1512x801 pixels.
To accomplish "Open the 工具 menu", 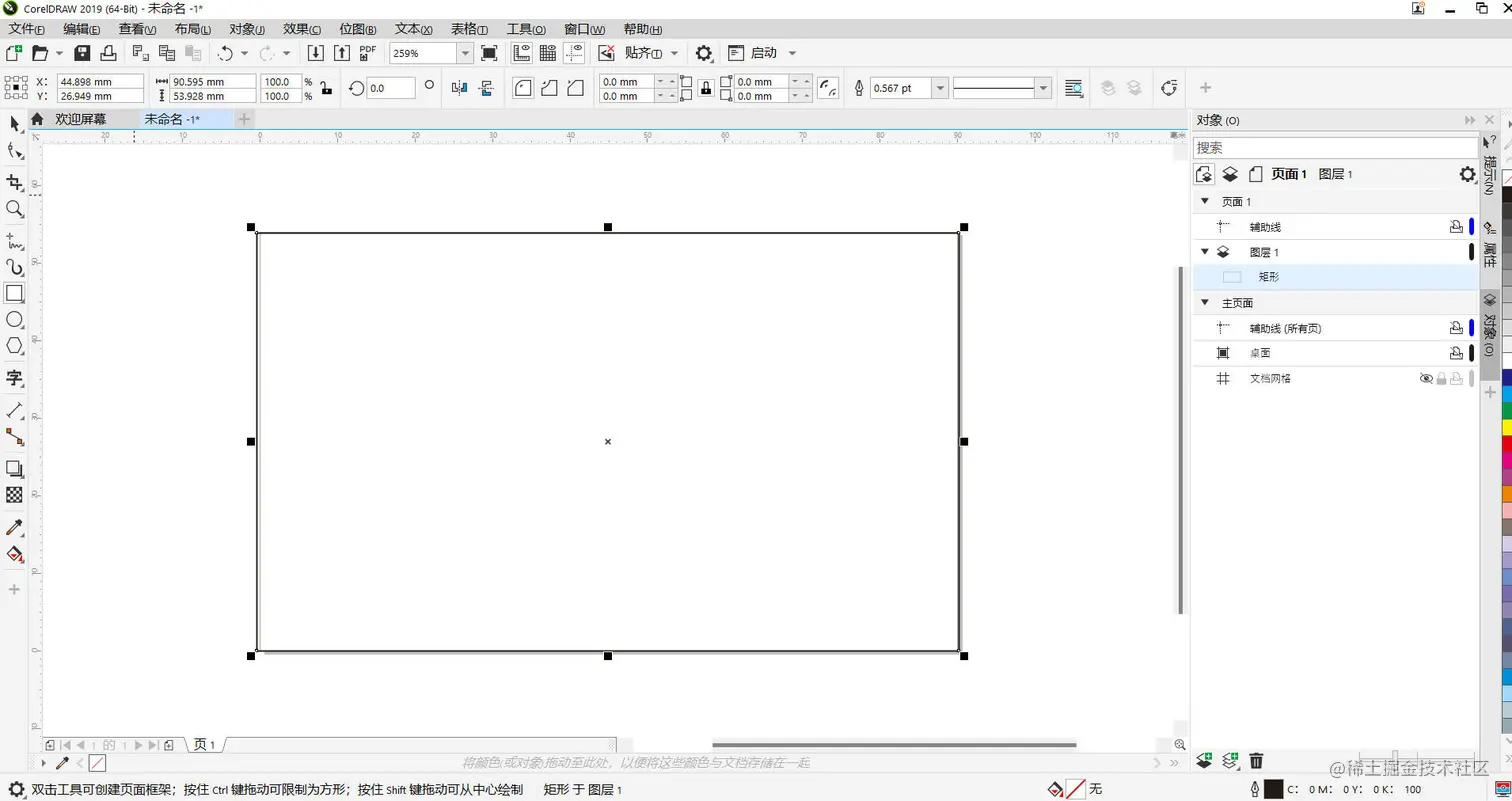I will [526, 29].
